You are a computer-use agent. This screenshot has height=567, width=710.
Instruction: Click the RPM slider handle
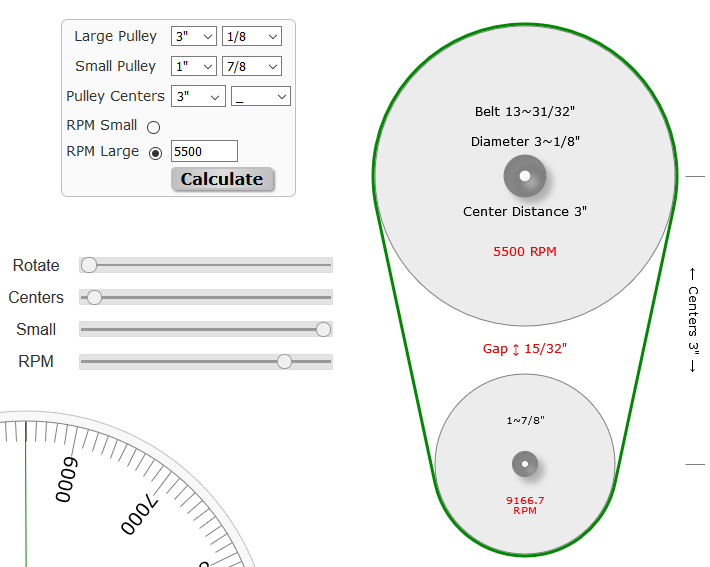284,361
